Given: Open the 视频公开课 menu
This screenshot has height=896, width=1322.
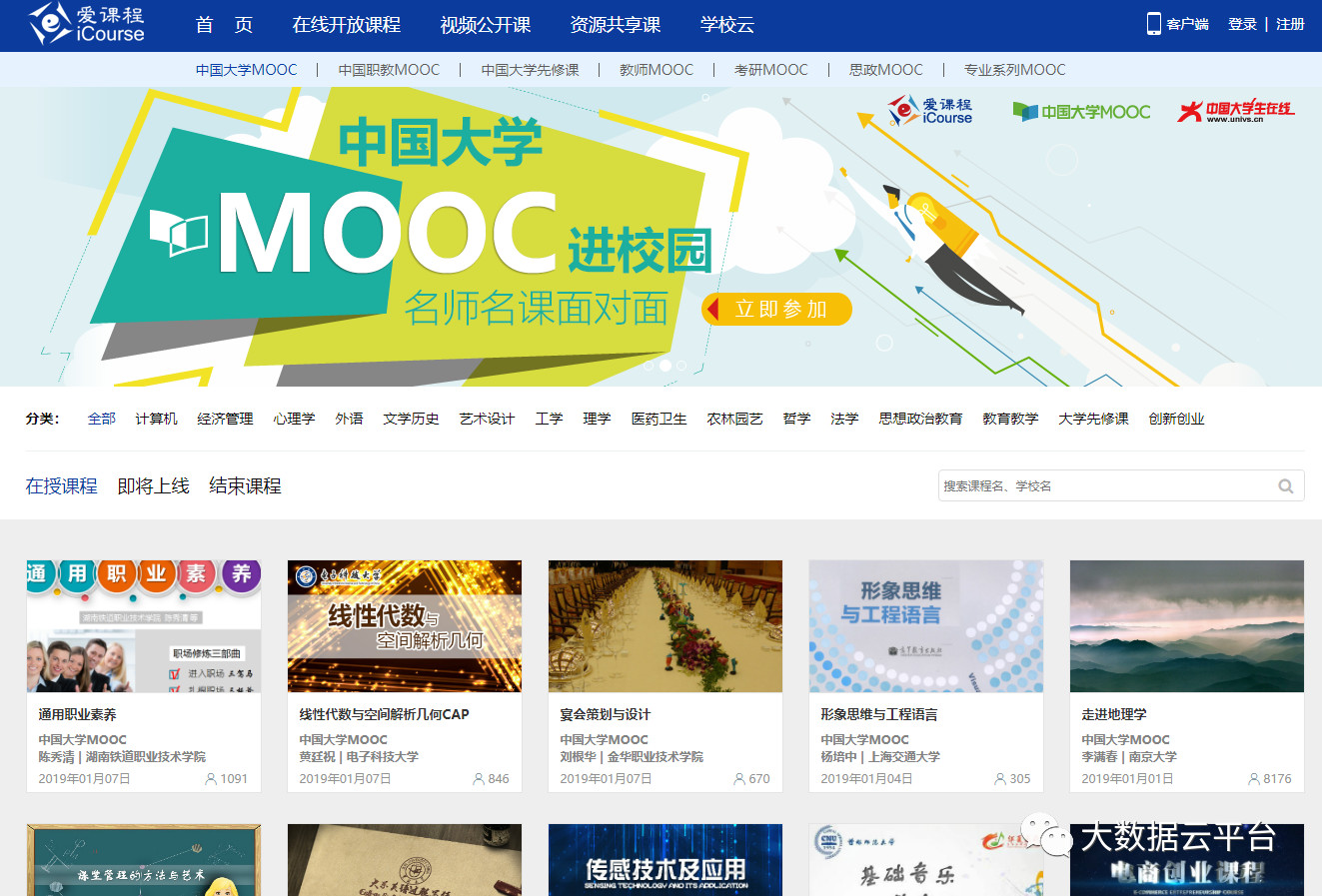Looking at the screenshot, I should tap(484, 25).
